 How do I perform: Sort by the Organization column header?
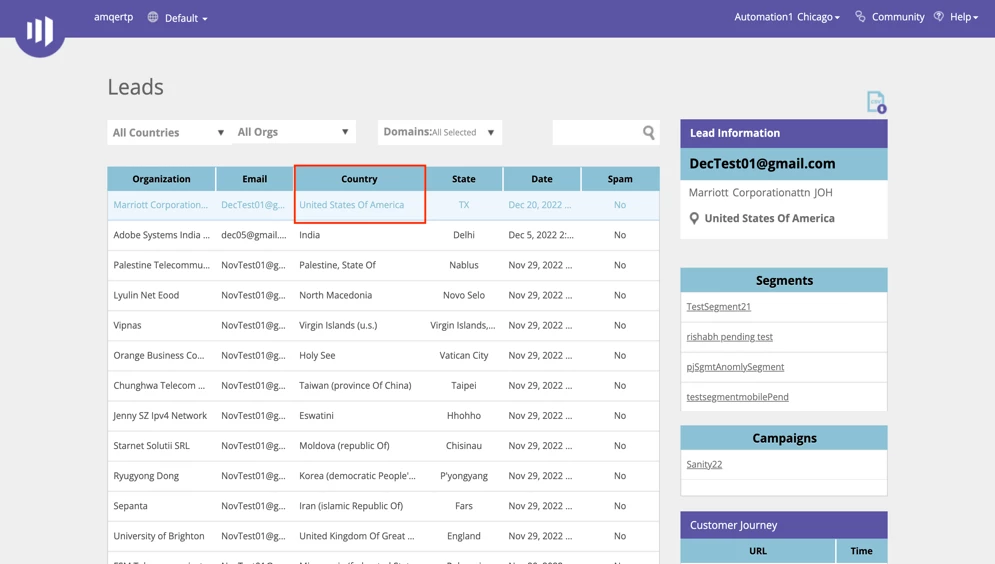(x=161, y=179)
